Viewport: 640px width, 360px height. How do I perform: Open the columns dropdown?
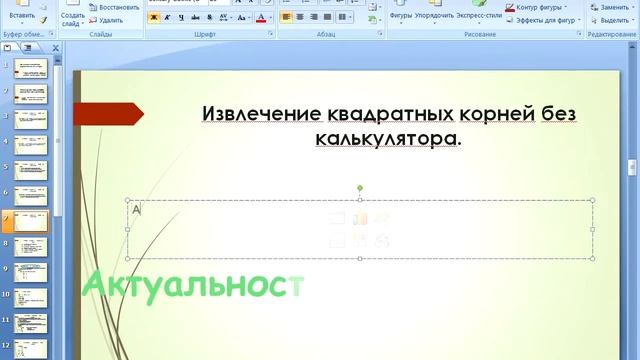(x=345, y=17)
